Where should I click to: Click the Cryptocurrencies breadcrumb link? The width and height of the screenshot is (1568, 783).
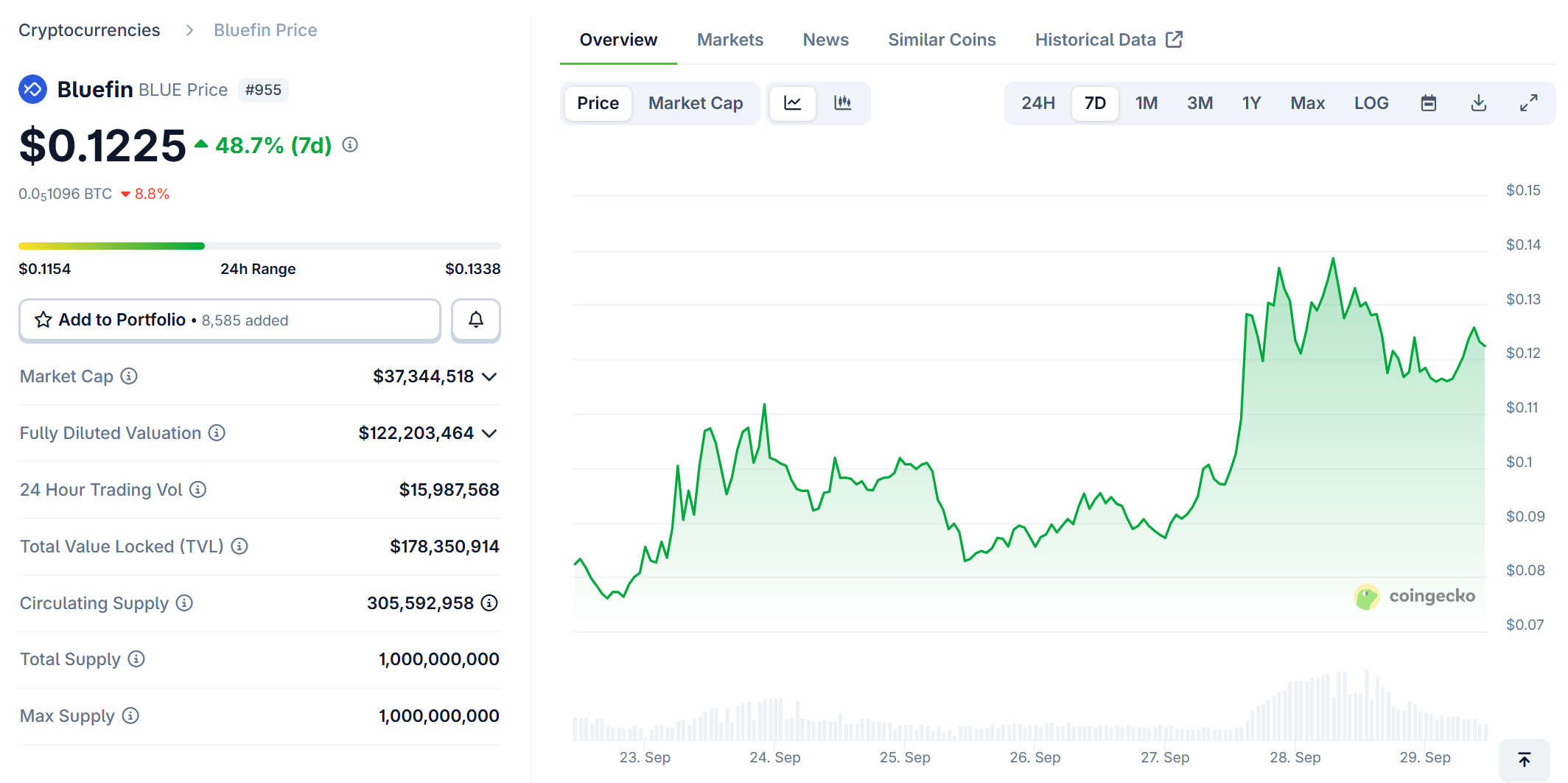89,29
